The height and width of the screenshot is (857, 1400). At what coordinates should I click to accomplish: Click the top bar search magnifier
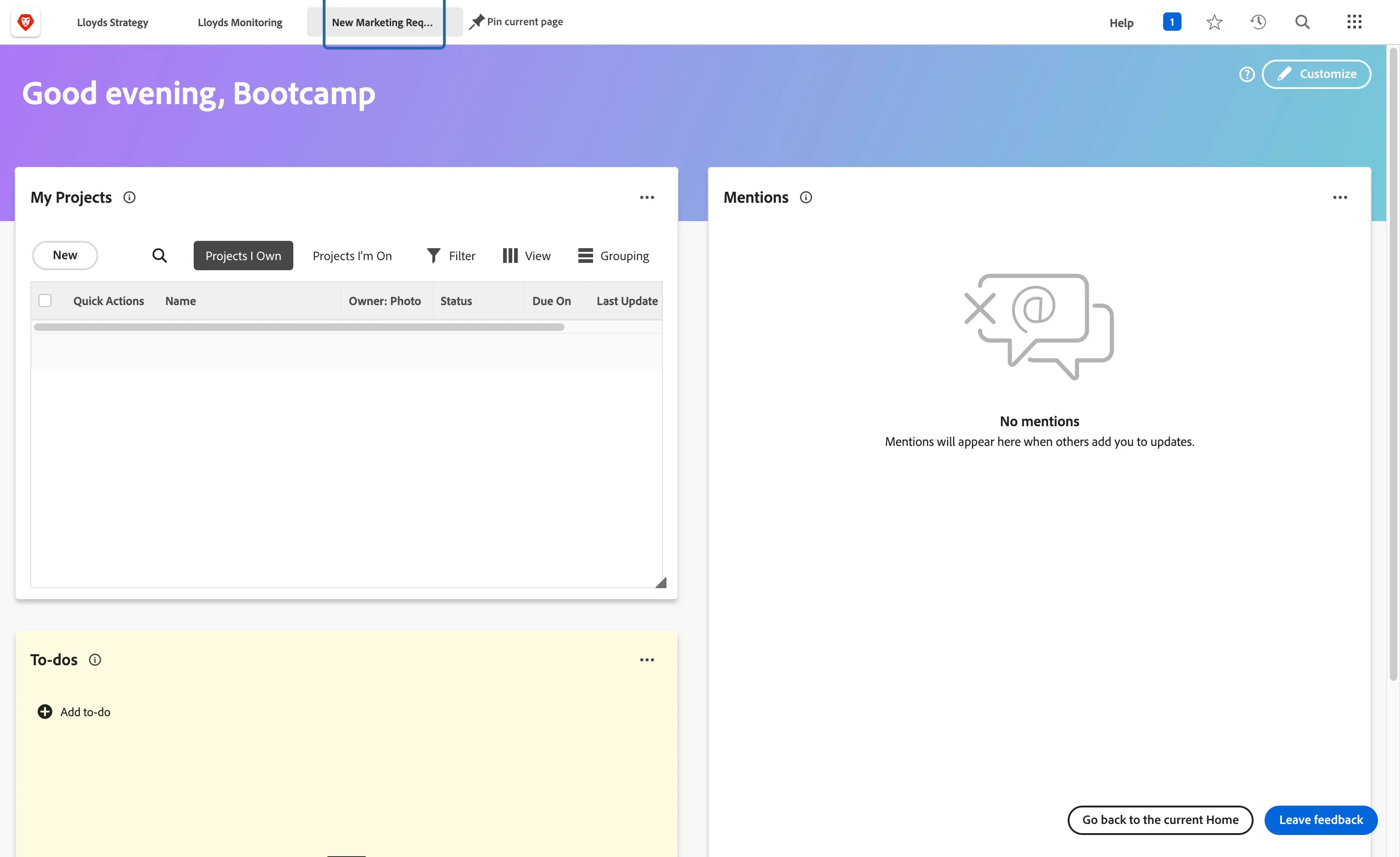pyautogui.click(x=1302, y=22)
